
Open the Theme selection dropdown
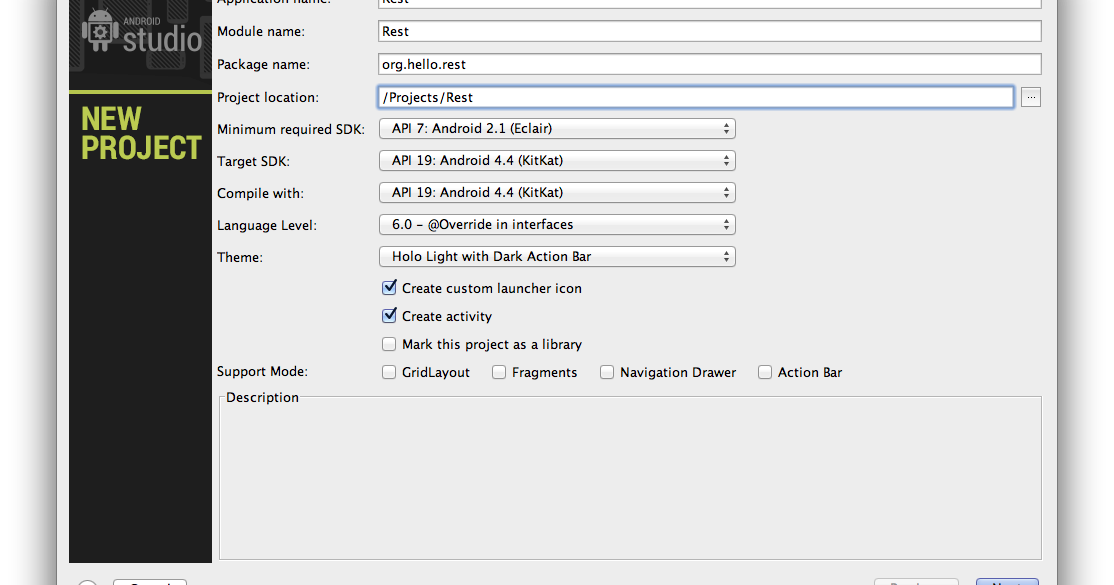[x=556, y=256]
